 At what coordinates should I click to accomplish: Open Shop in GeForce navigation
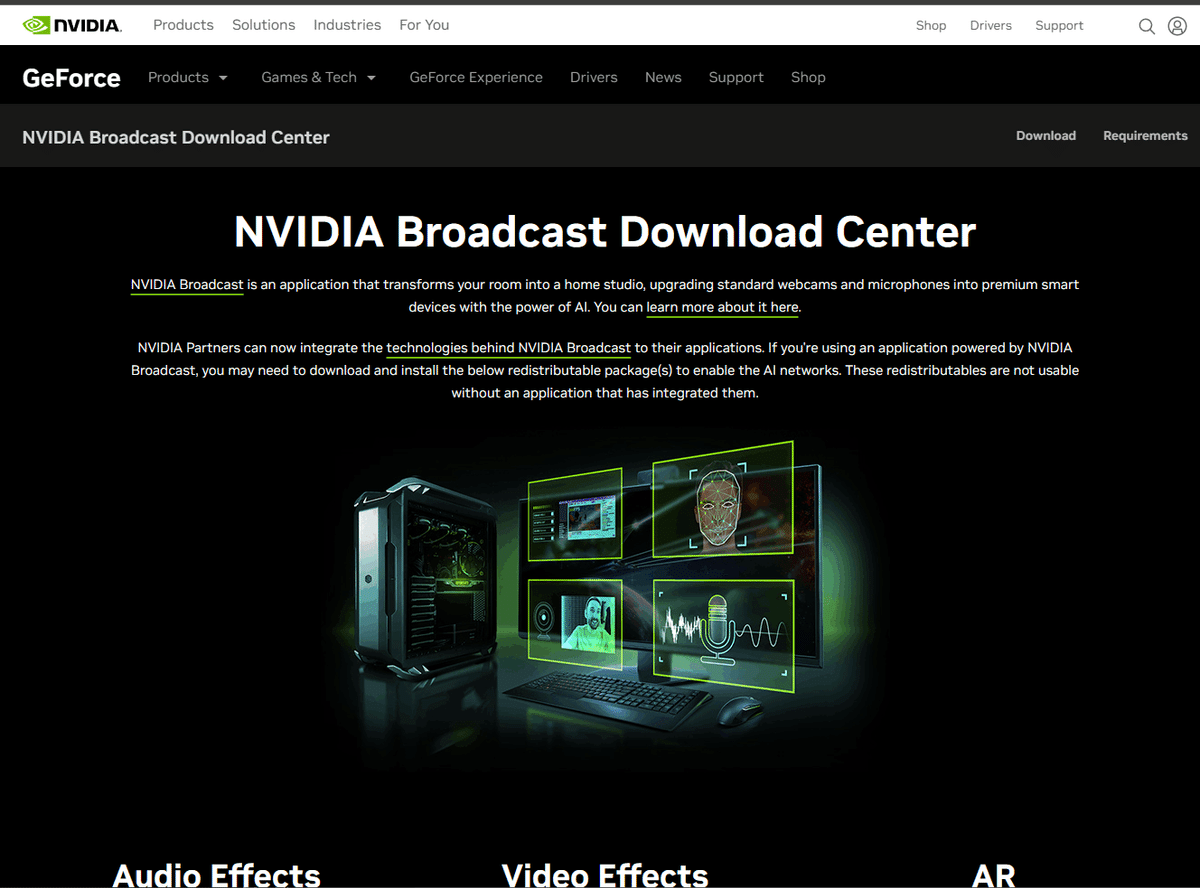click(x=808, y=77)
